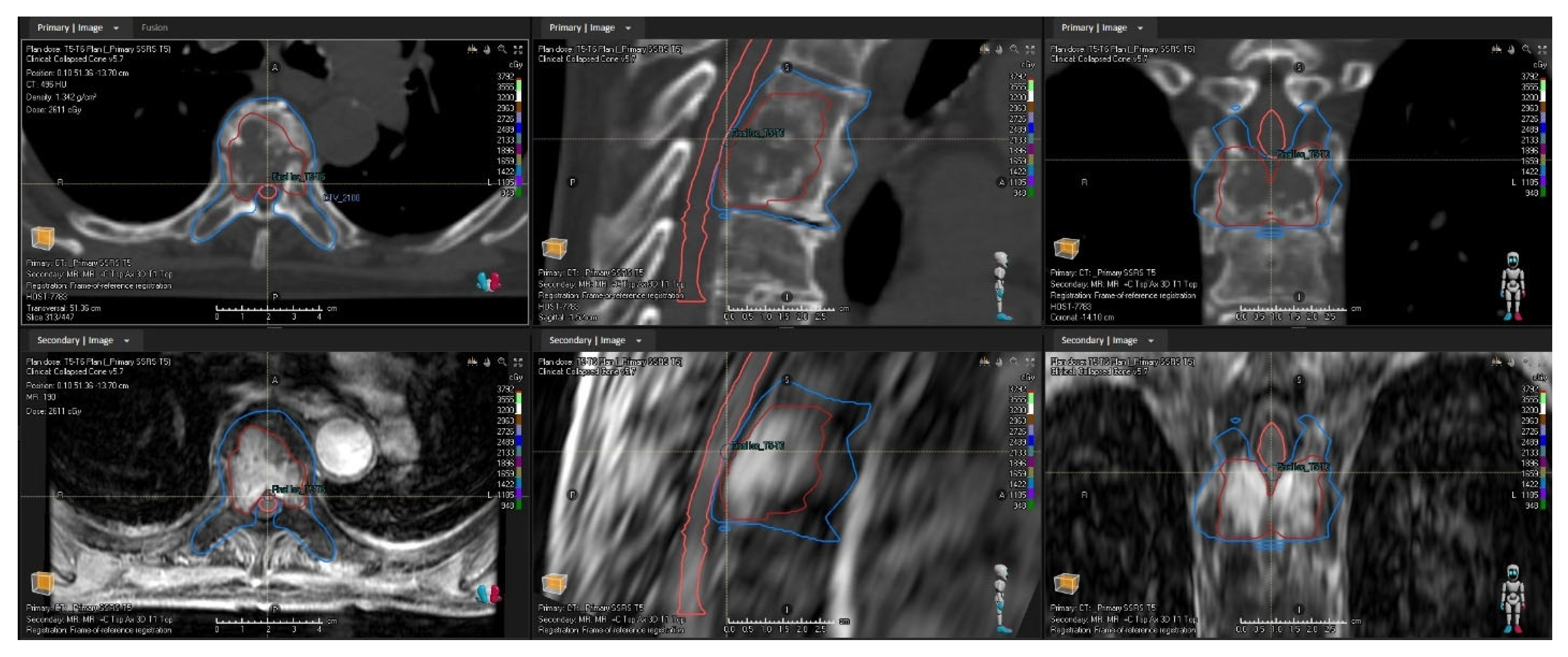Open Primary | Image dropdown above sagittal CT view

(x=628, y=28)
